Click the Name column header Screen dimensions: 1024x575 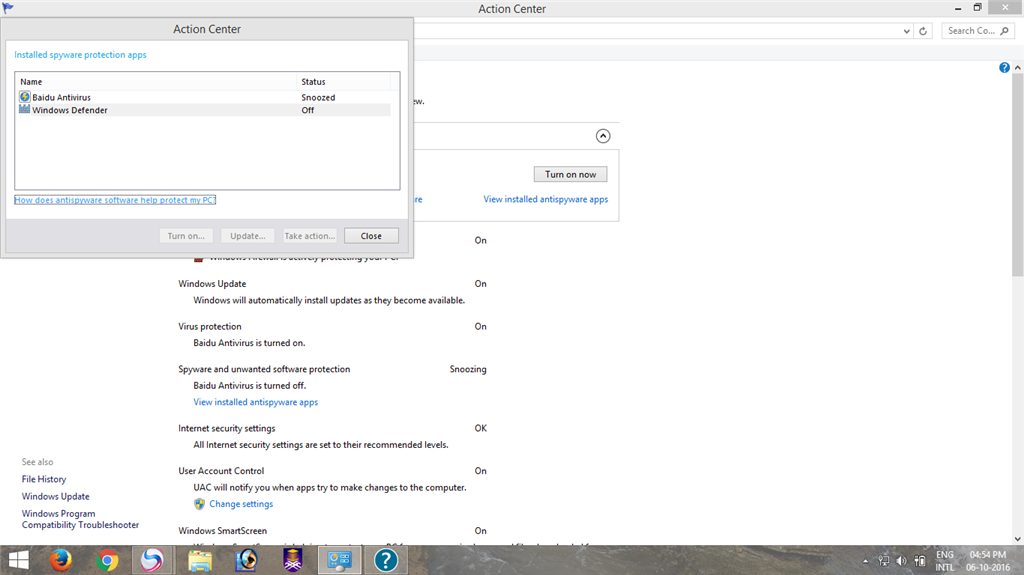157,82
